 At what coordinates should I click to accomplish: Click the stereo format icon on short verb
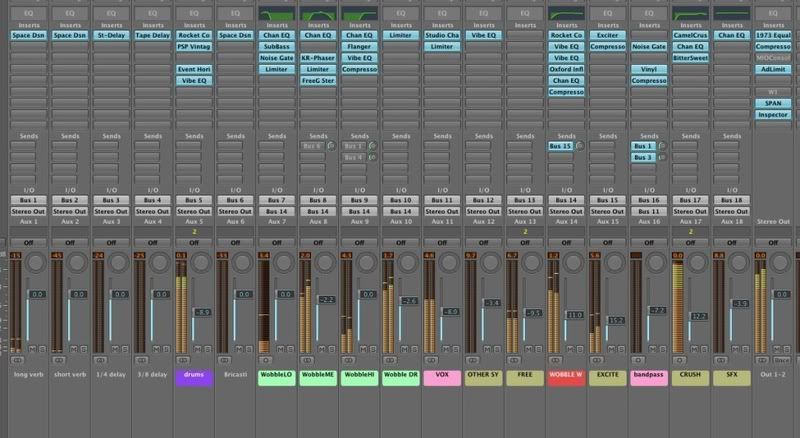click(x=59, y=360)
